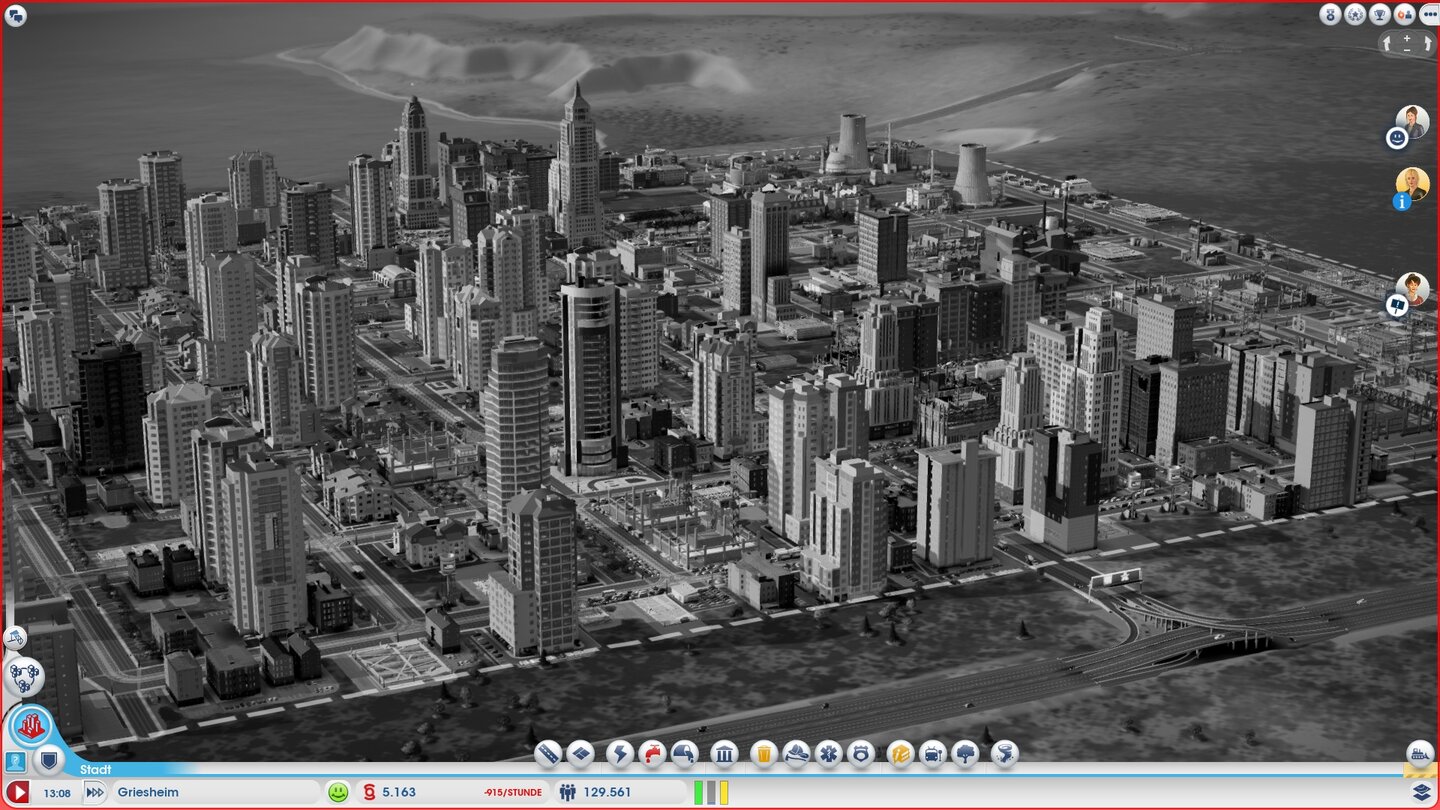The image size is (1440, 810).
Task: Open the medal achievements icon
Action: tap(1330, 14)
